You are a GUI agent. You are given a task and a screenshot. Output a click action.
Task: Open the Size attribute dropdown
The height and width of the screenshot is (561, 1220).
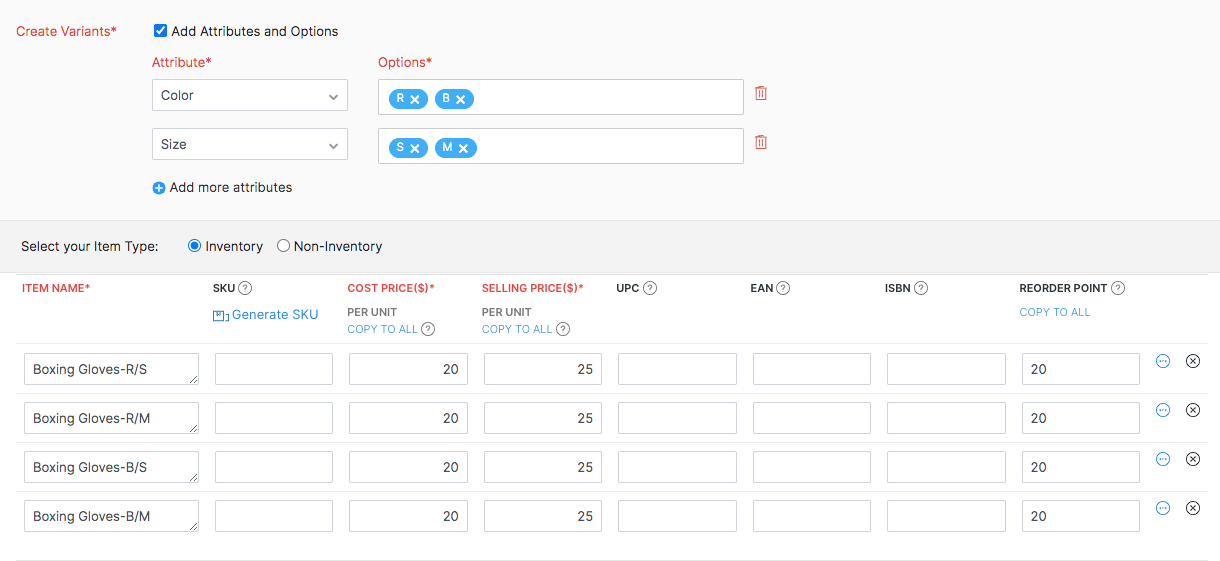click(x=250, y=145)
